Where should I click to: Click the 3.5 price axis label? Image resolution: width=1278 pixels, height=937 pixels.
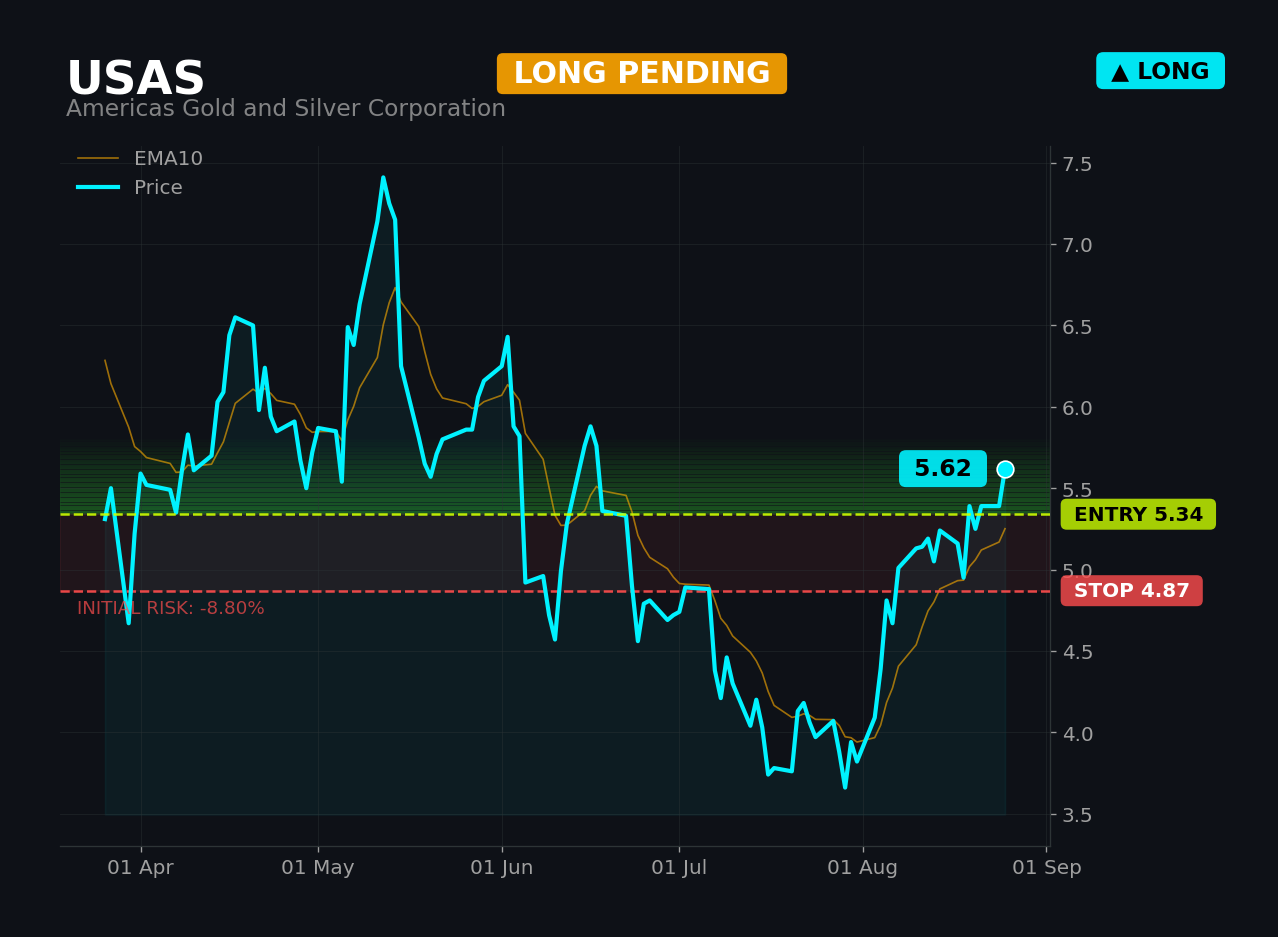(x=1078, y=815)
